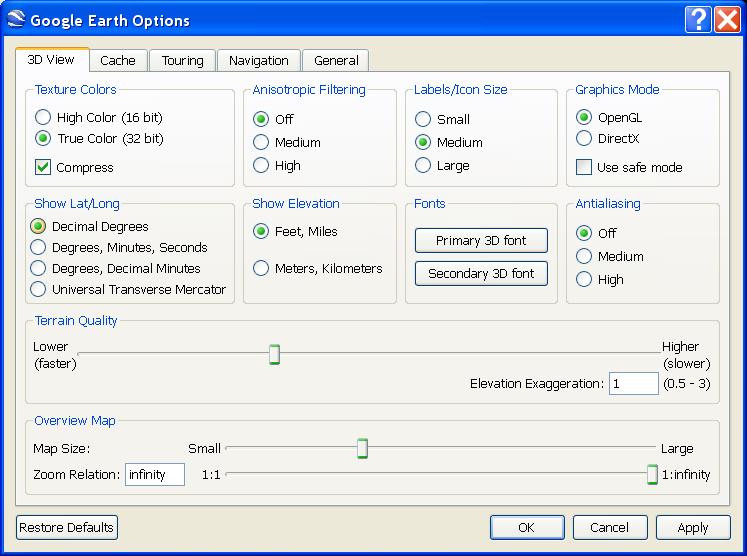The width and height of the screenshot is (747, 556).
Task: Select Universal Transverse Mercator option
Action: (x=38, y=290)
